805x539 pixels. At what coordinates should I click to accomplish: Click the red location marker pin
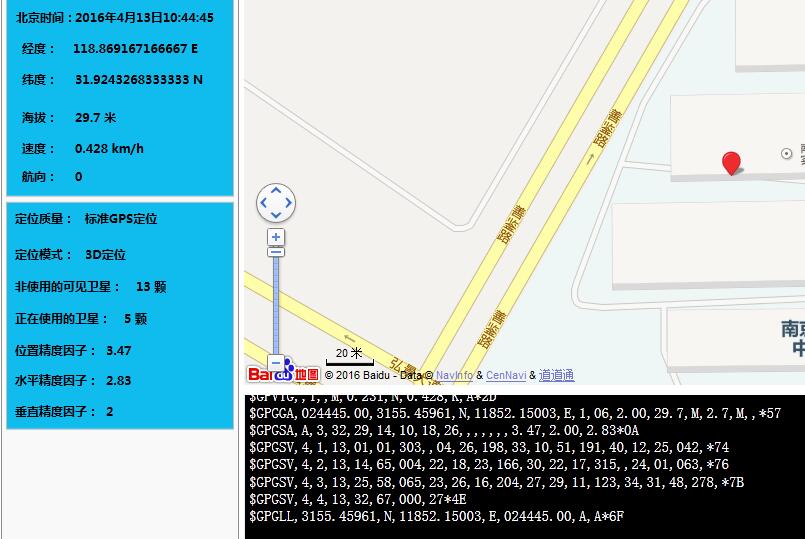[x=731, y=163]
